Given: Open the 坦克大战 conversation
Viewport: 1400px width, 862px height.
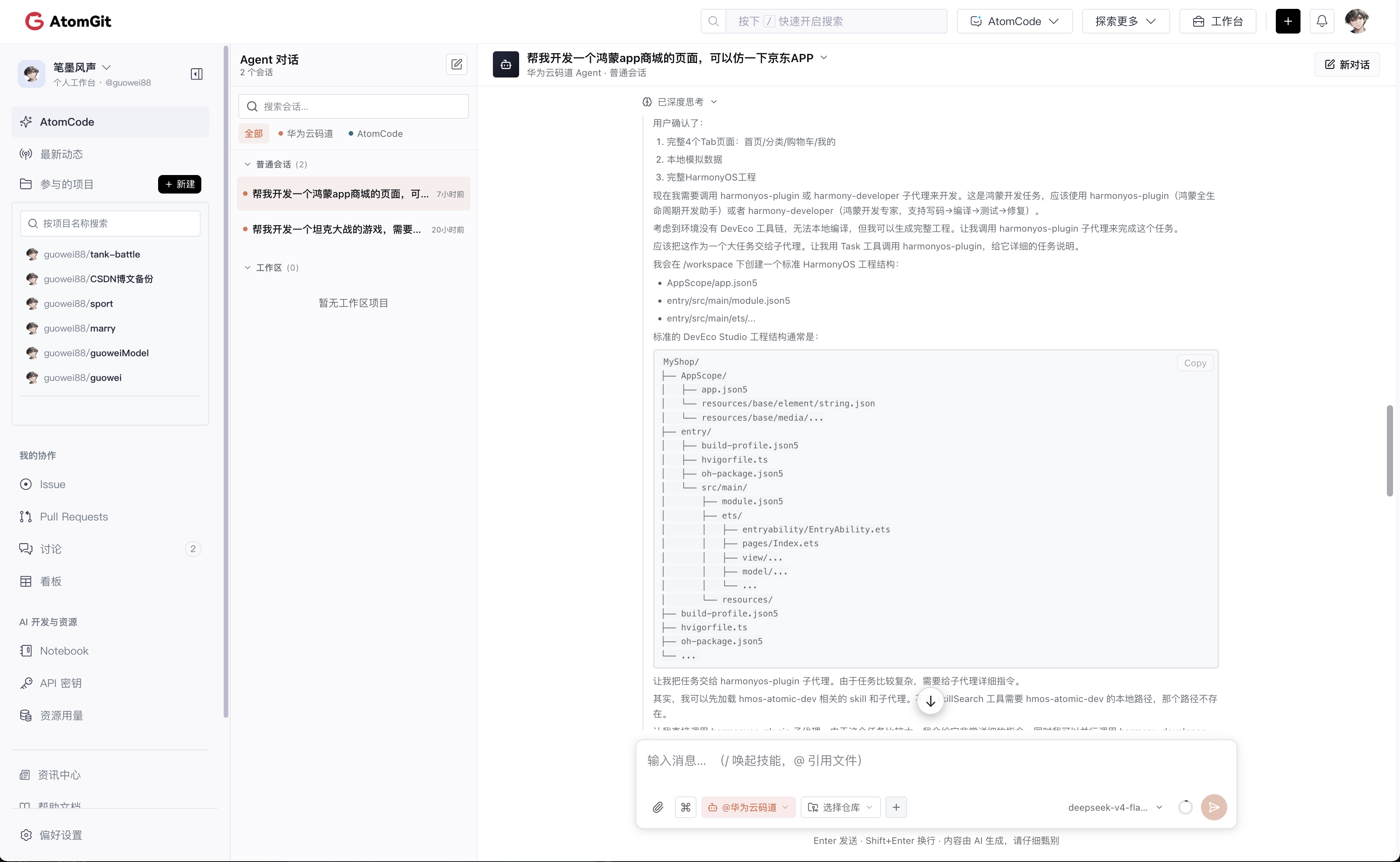Looking at the screenshot, I should tap(354, 229).
